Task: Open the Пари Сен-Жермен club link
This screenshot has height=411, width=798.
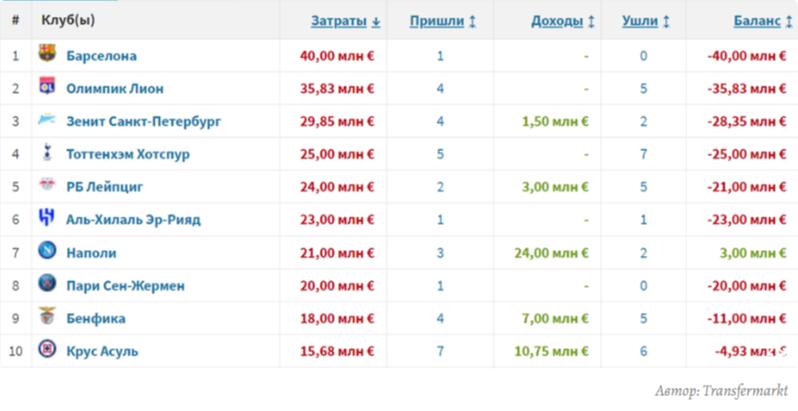Action: coord(125,285)
